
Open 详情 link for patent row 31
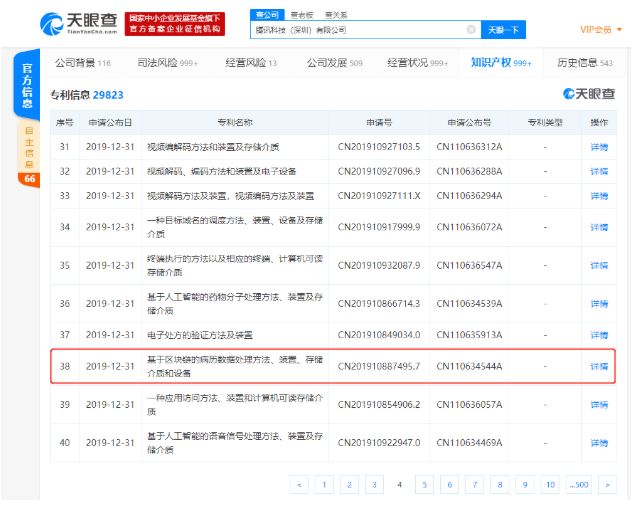(x=599, y=147)
